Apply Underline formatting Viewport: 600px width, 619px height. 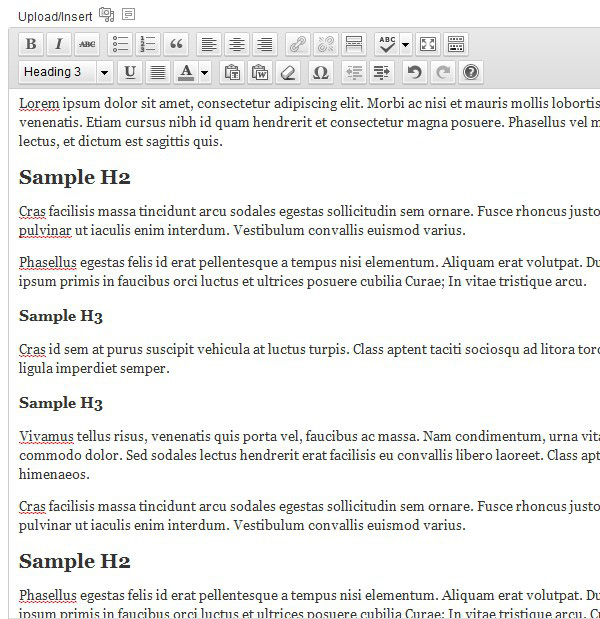tap(130, 72)
